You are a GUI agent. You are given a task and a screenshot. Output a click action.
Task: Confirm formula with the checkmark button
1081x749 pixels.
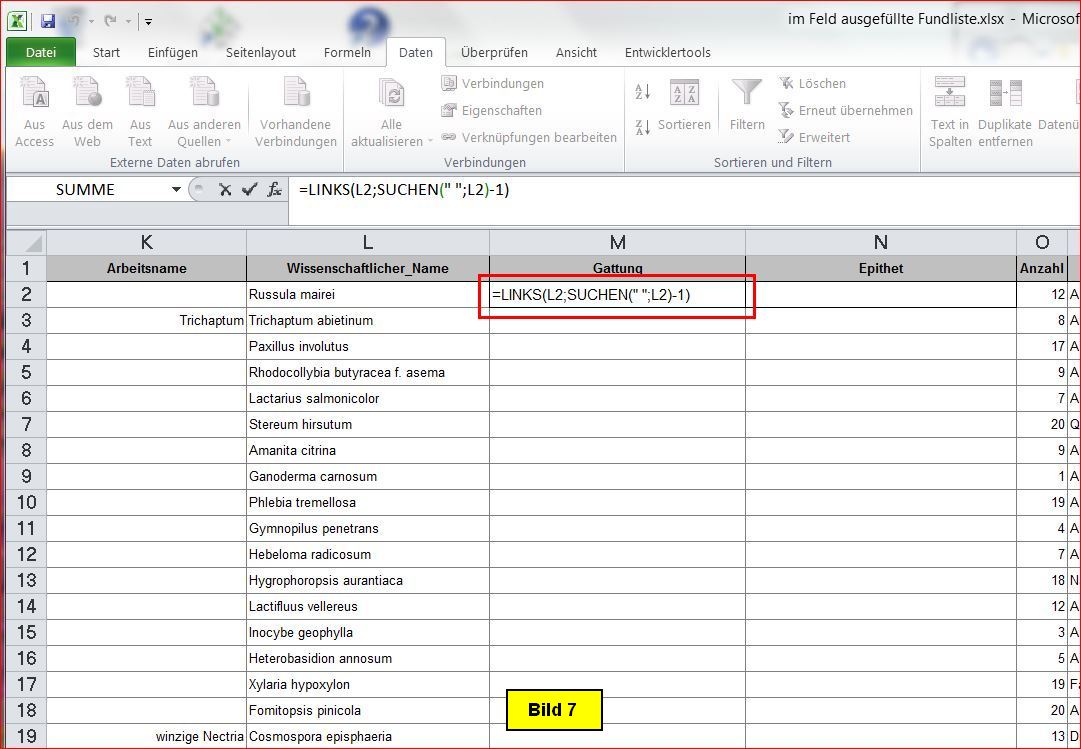pyautogui.click(x=249, y=190)
